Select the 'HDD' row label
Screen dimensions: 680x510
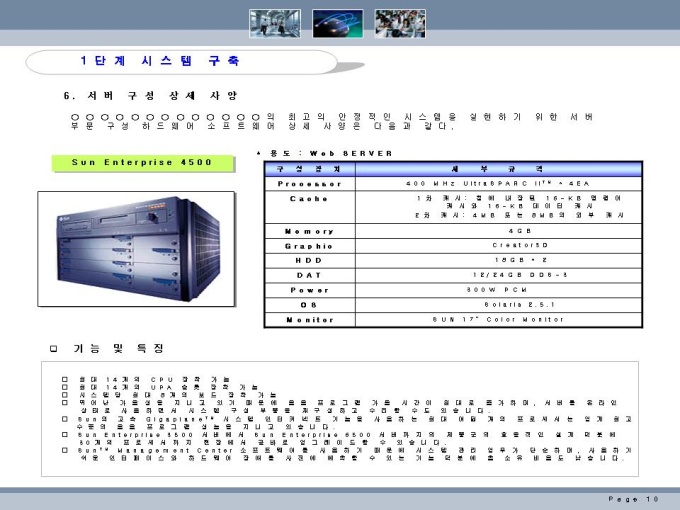tap(310, 261)
